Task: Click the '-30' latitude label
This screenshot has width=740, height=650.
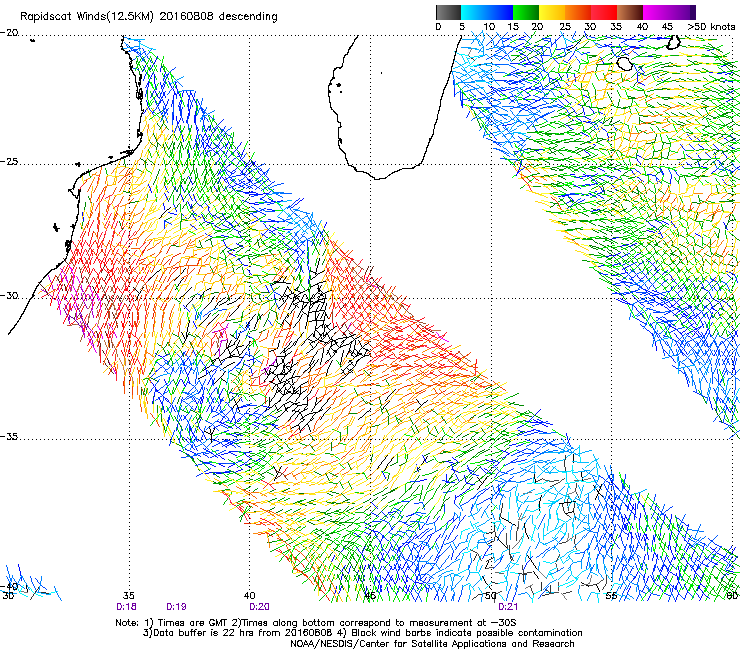Action: (9, 296)
